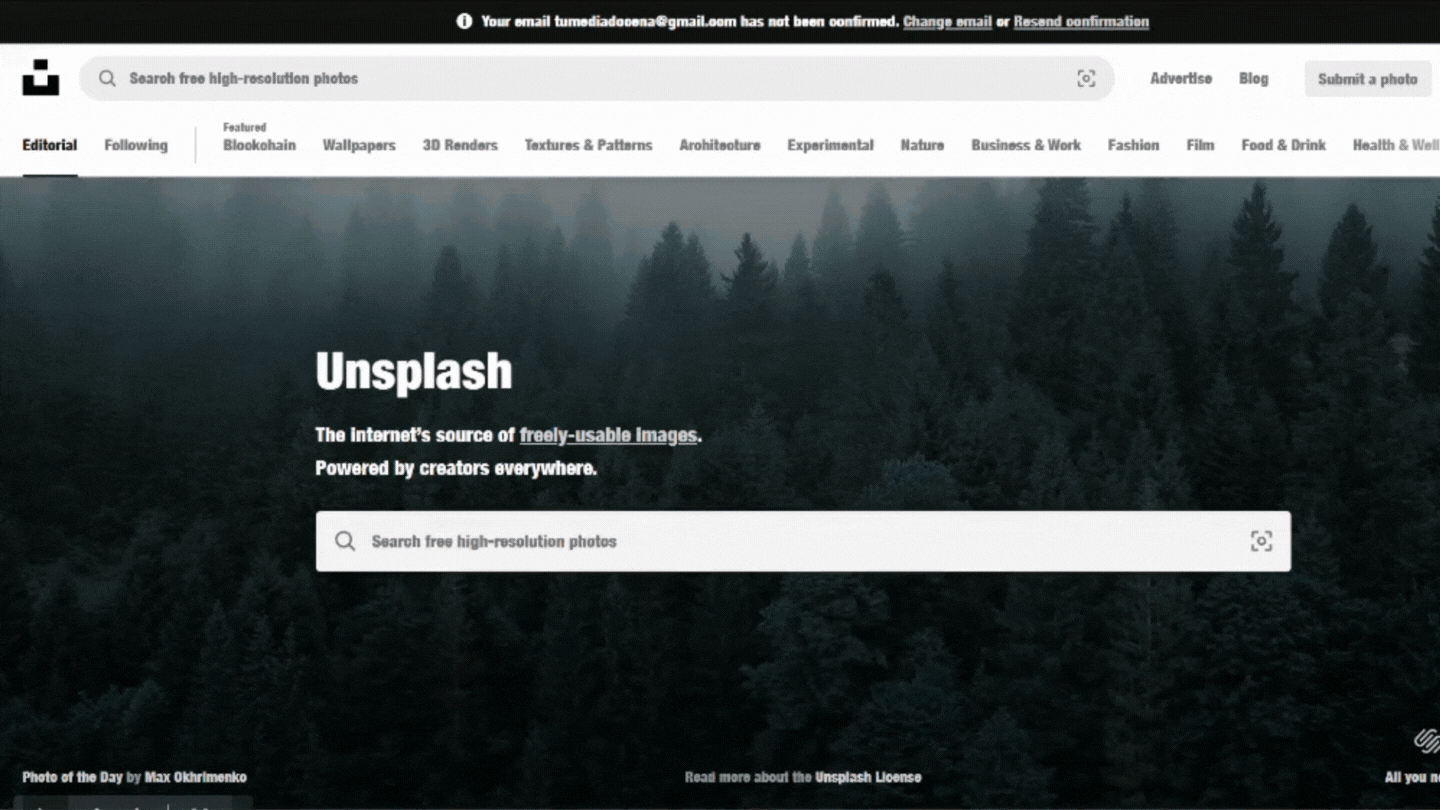Open Max Okhrimenko's photographer profile
This screenshot has width=1440, height=810.
[x=196, y=777]
